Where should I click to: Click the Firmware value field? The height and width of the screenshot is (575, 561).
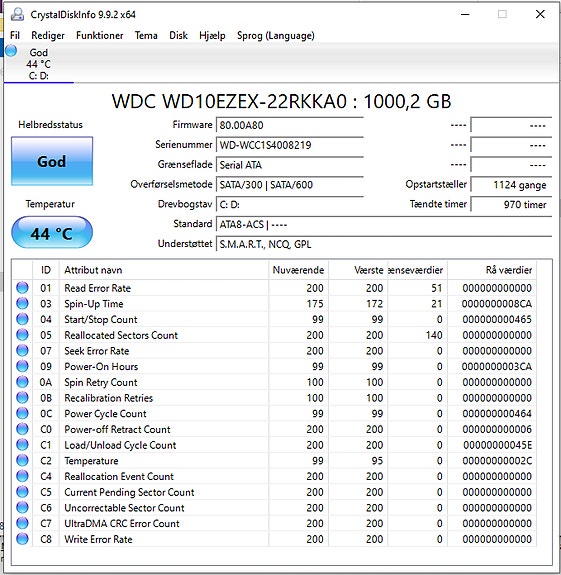[x=290, y=125]
